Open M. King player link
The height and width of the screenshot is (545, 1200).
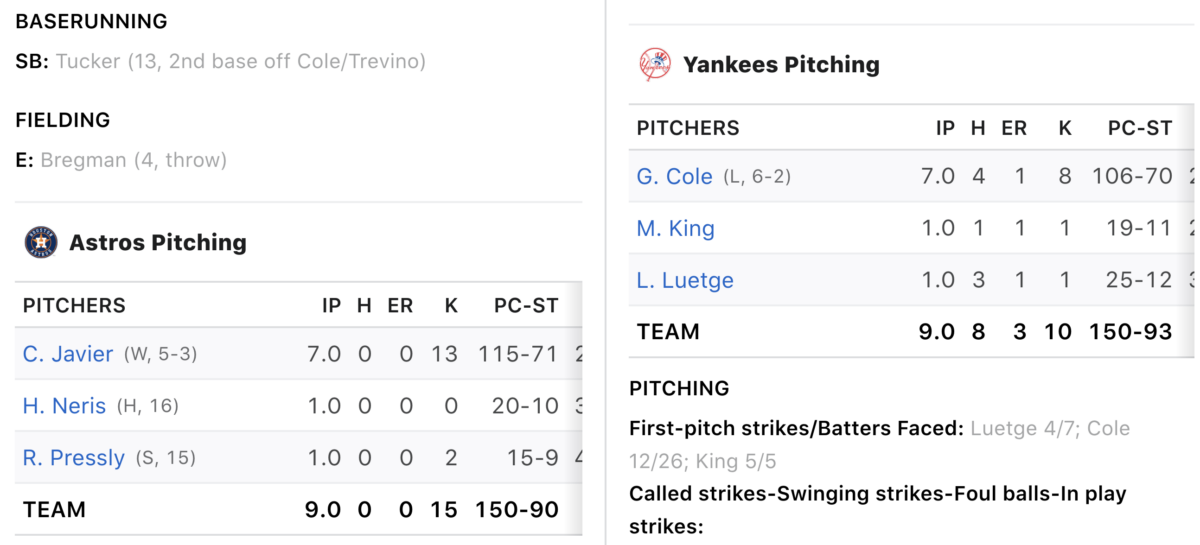click(676, 228)
